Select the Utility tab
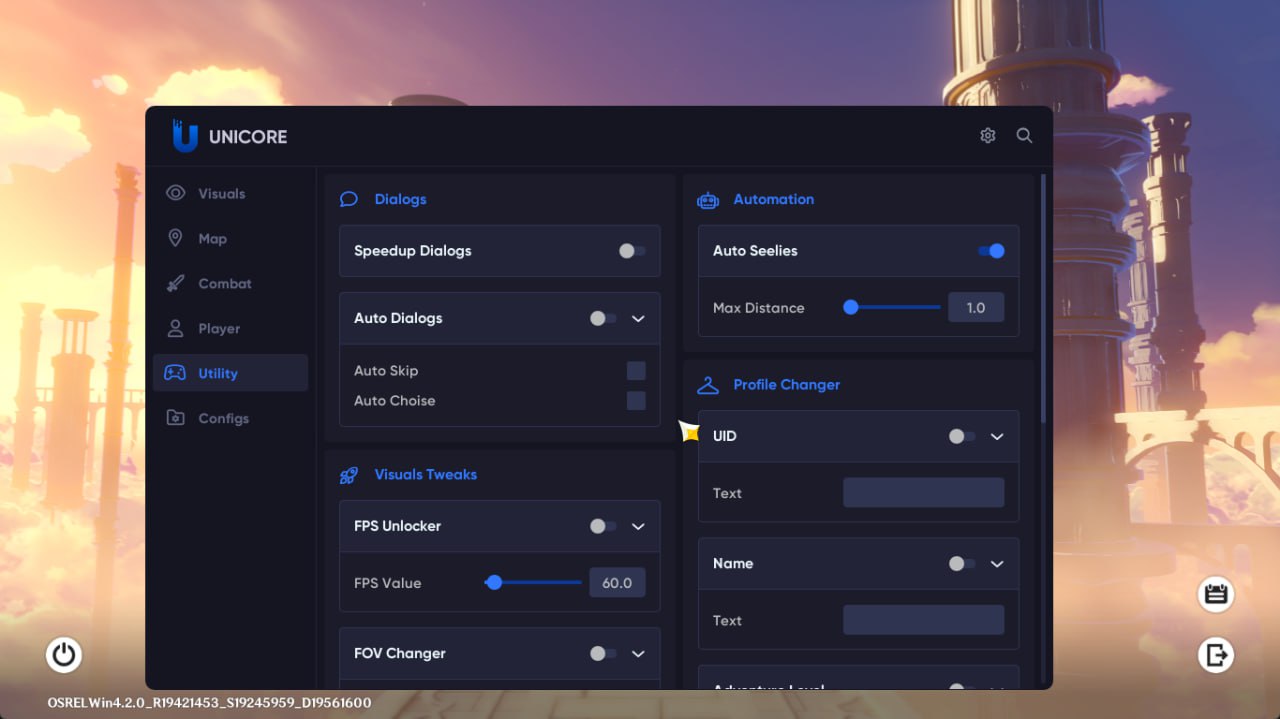Screen dimensions: 1280x719 (x=230, y=373)
